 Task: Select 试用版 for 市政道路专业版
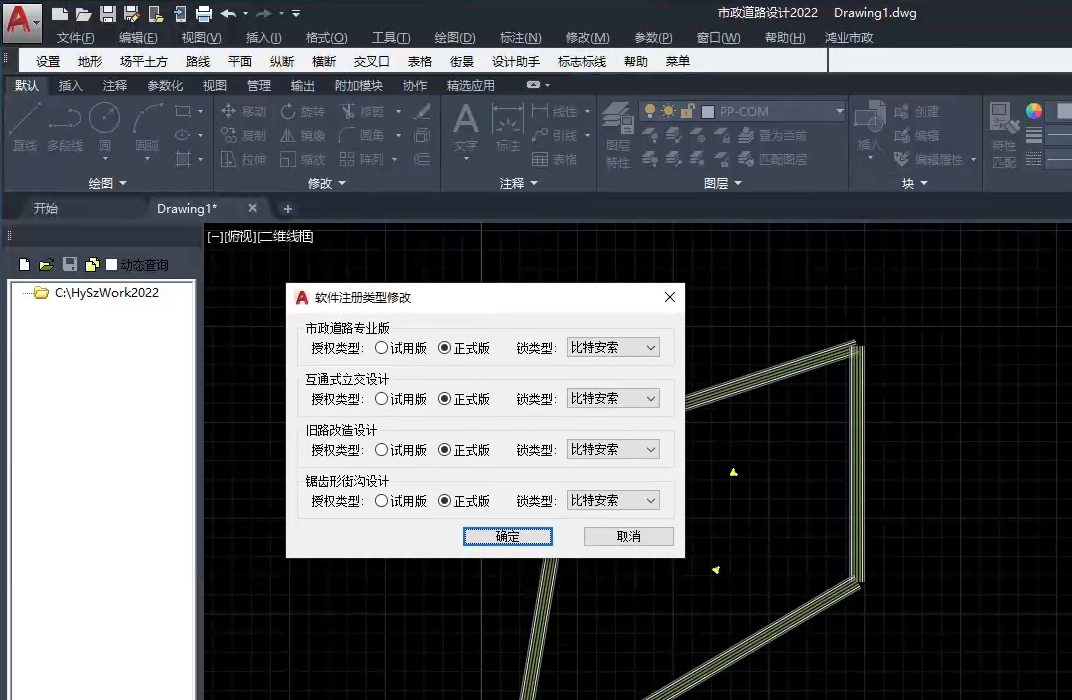[381, 347]
